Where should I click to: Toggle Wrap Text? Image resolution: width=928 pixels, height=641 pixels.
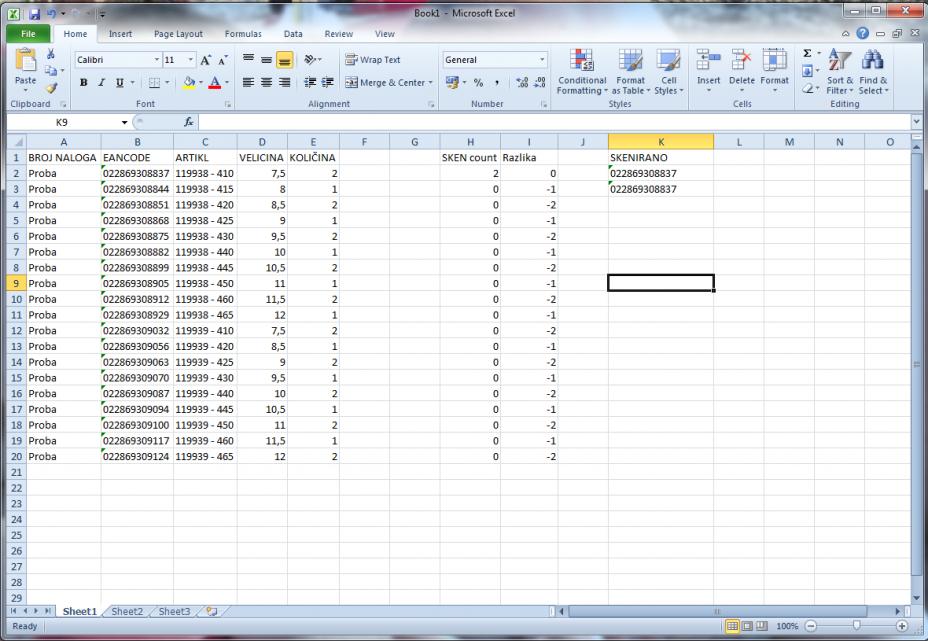click(373, 60)
